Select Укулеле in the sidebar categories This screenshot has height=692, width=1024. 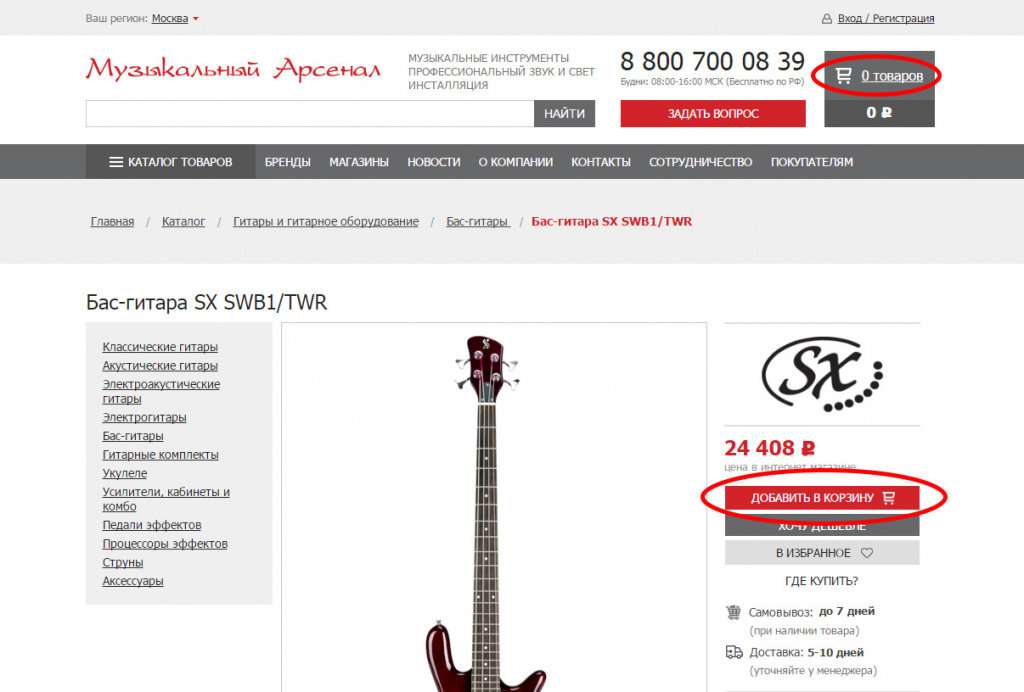pyautogui.click(x=125, y=473)
